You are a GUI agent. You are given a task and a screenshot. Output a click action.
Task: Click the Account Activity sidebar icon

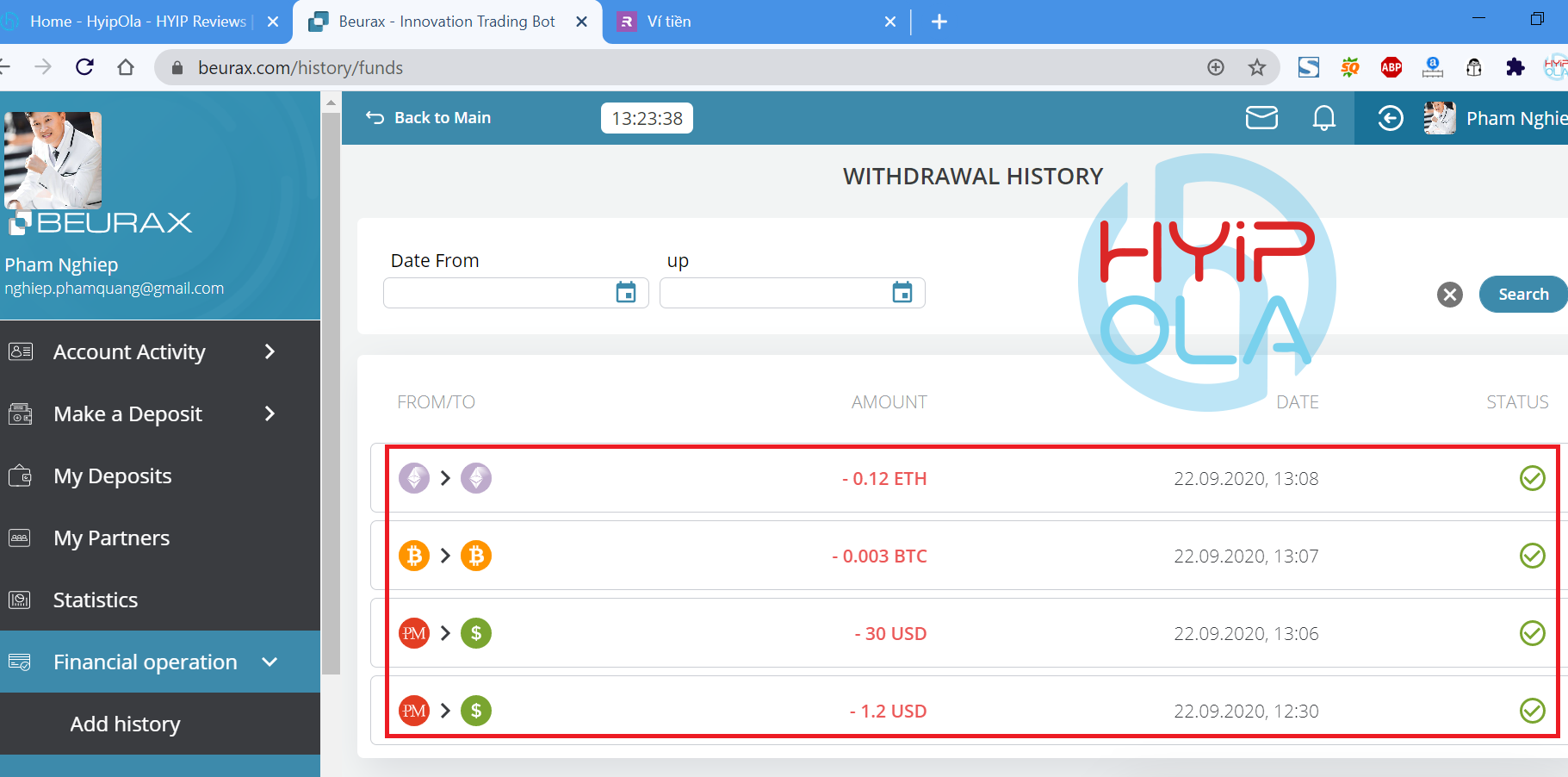(21, 351)
